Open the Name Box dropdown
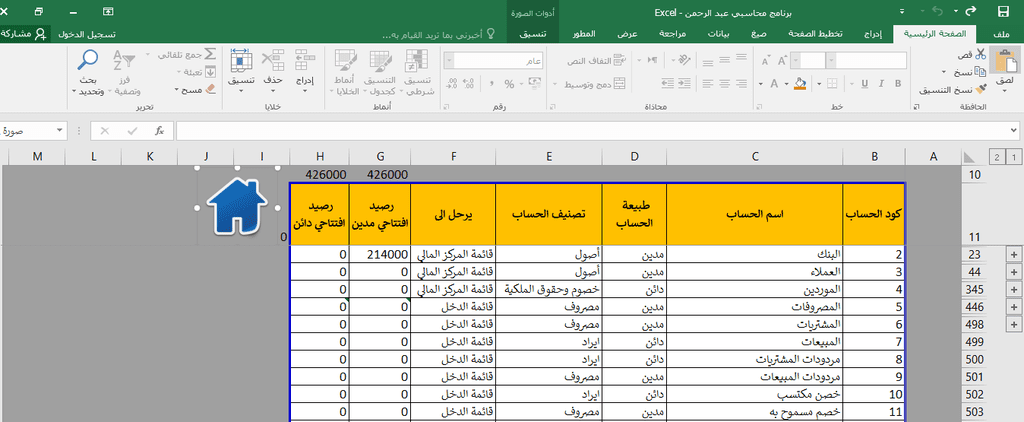This screenshot has height=422, width=1024. pos(60,131)
